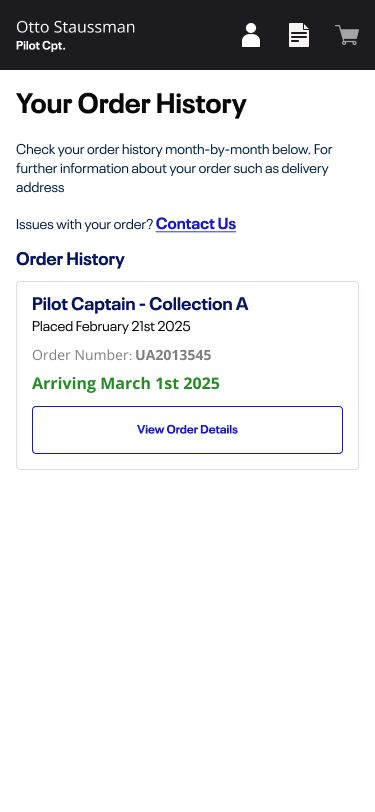Click the Placed February 21st 2025 date
The image size is (375, 812).
(x=111, y=327)
